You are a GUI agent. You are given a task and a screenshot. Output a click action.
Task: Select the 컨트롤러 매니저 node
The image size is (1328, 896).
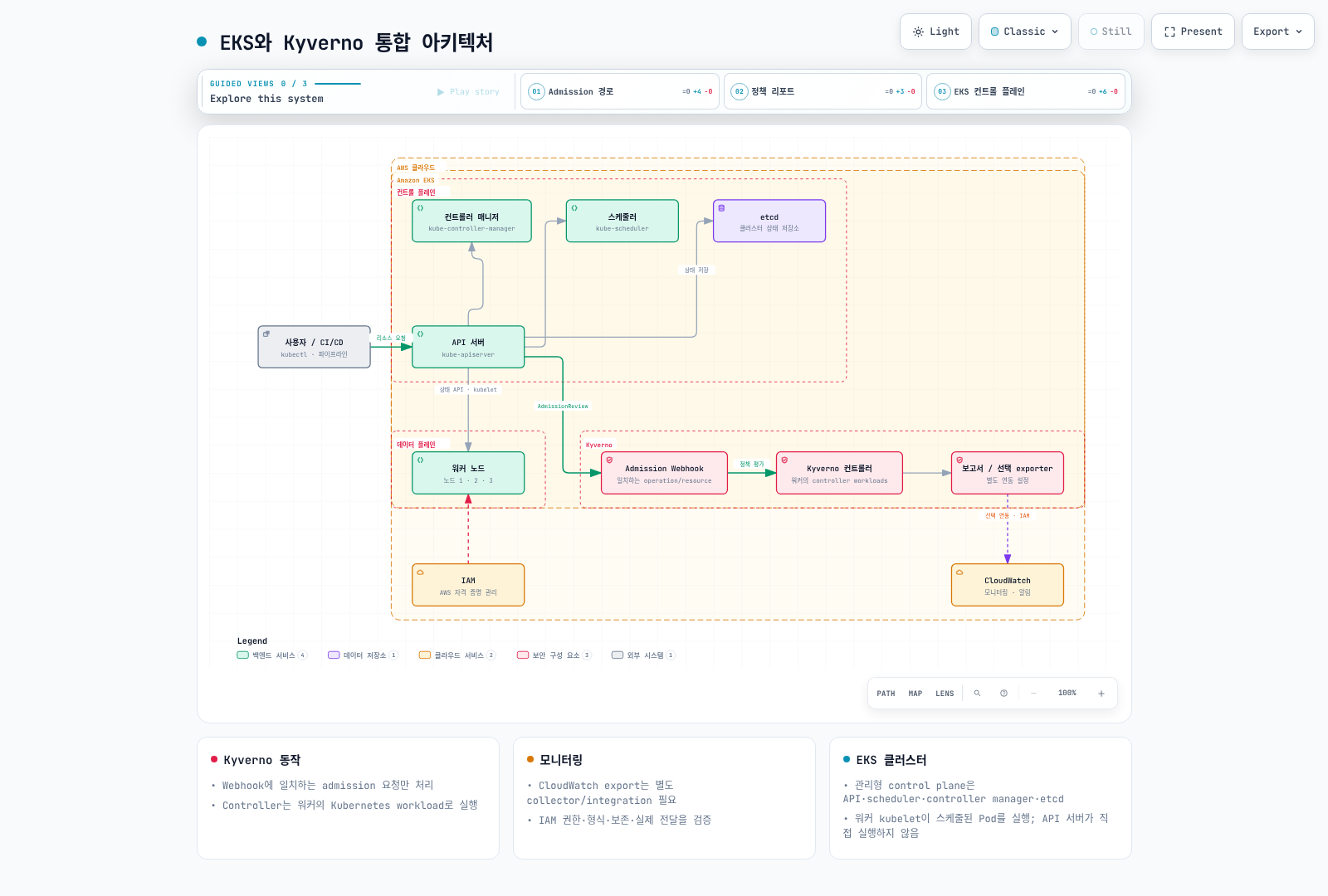tap(471, 221)
